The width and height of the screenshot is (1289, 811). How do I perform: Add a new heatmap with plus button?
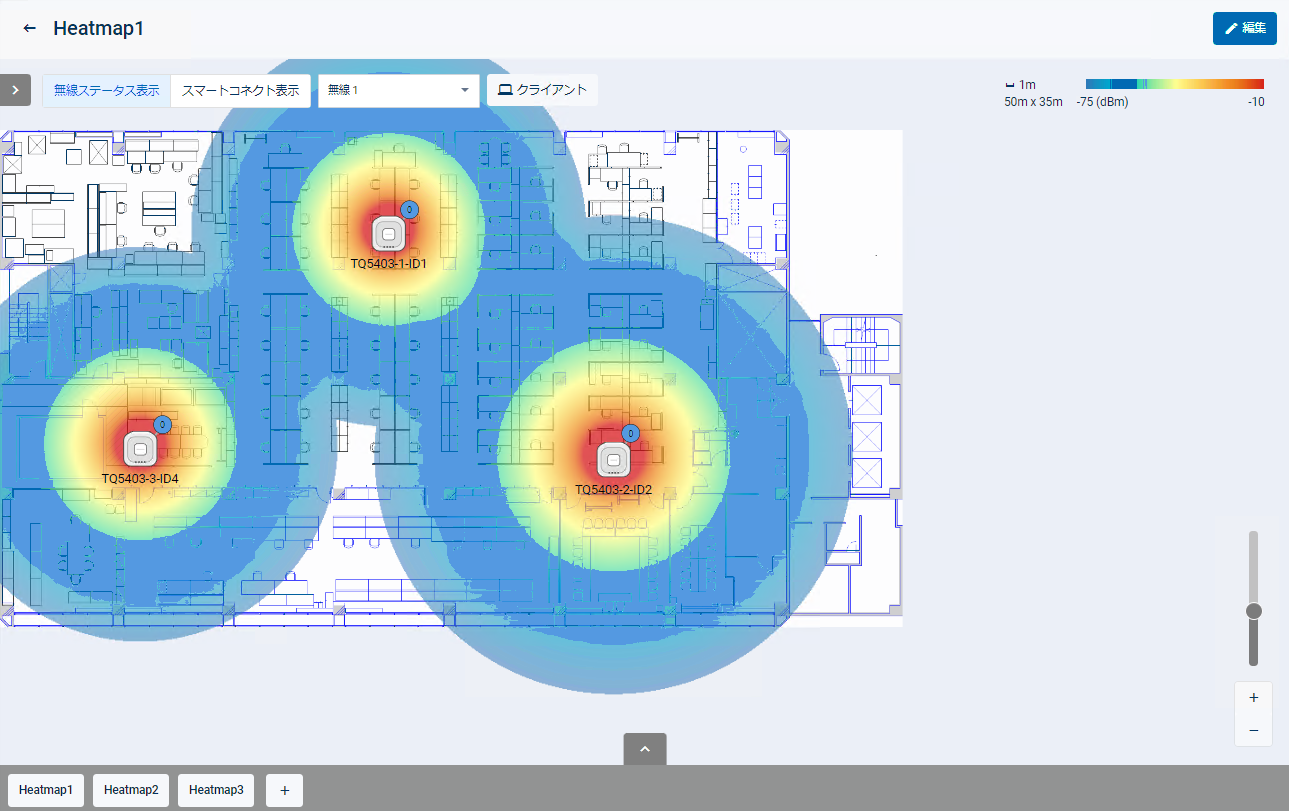pos(284,790)
